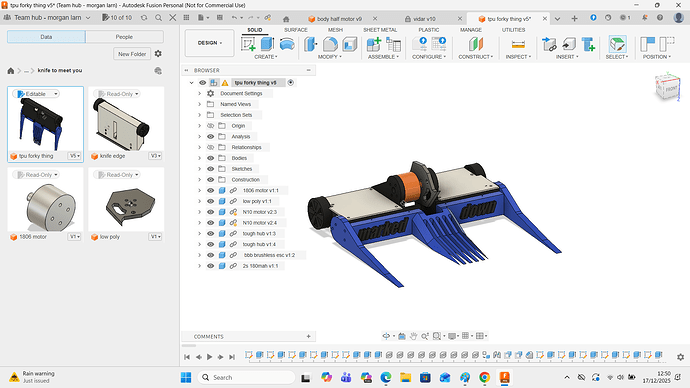
Task: Switch to the PLASTIC tab
Action: click(x=429, y=30)
